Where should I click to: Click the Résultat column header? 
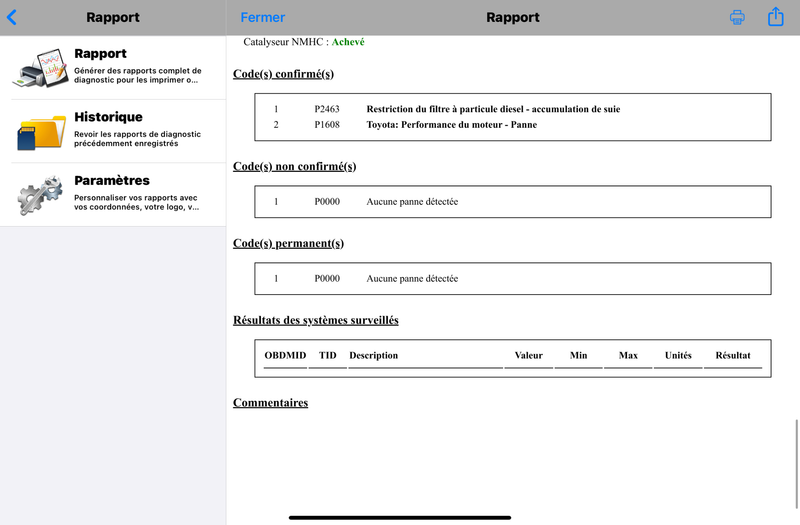[x=733, y=356]
